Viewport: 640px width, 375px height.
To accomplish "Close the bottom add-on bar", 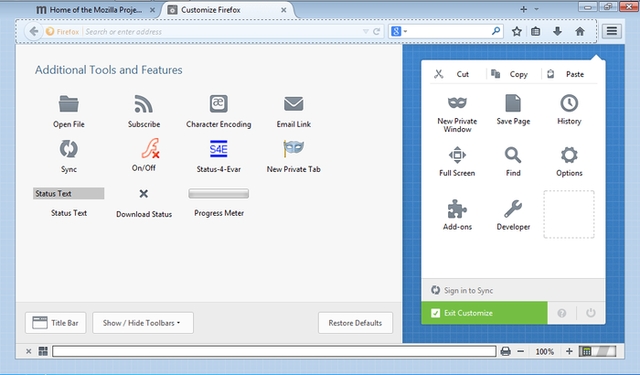I will (x=28, y=351).
